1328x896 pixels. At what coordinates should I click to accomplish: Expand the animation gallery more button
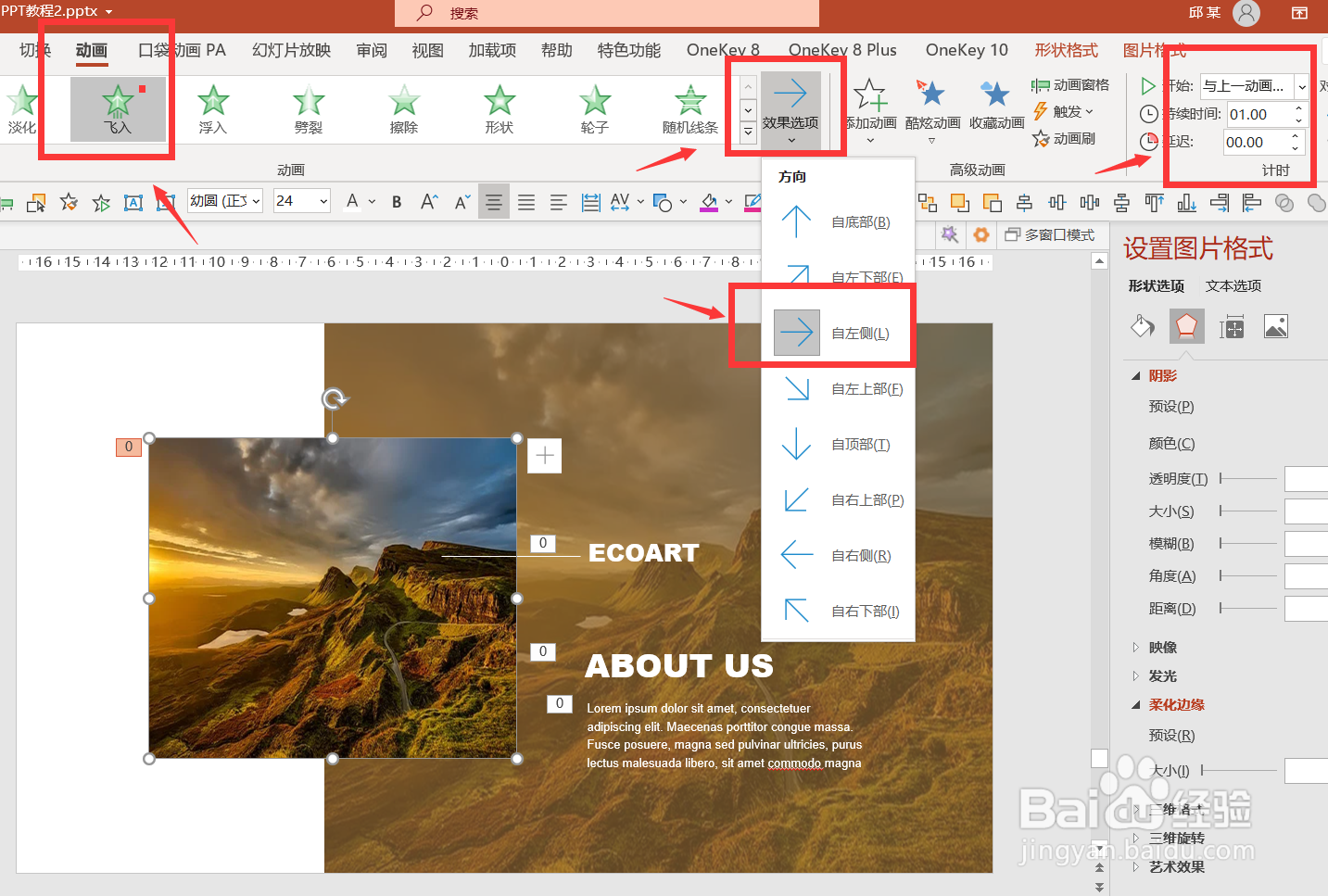[x=748, y=133]
